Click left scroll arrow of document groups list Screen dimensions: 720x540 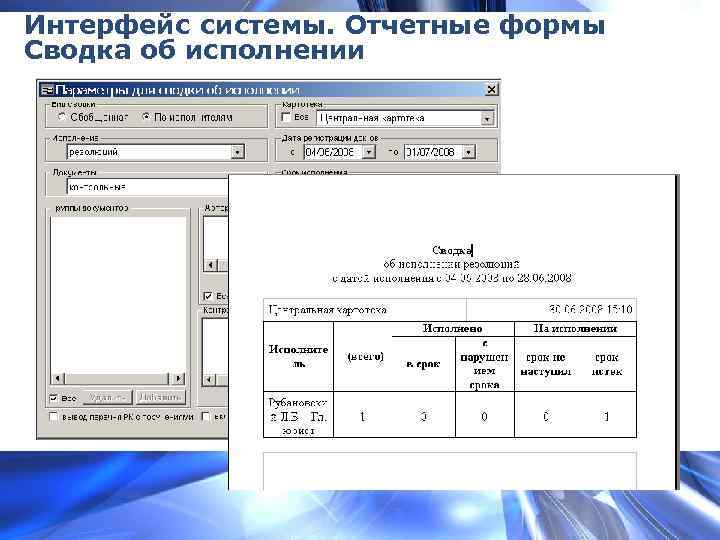[x=58, y=379]
